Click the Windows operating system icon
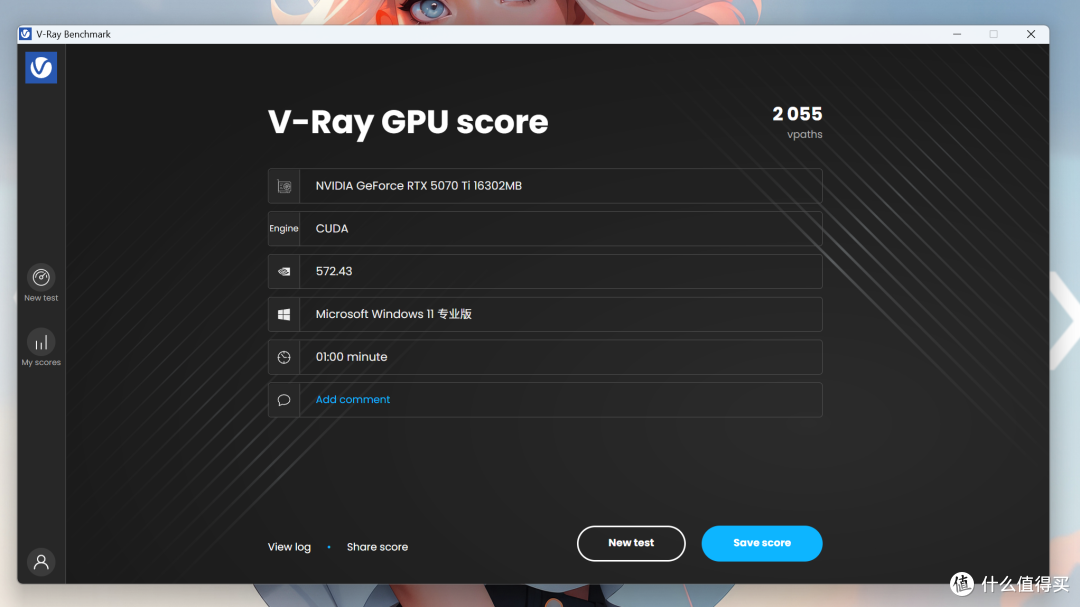 (x=284, y=314)
